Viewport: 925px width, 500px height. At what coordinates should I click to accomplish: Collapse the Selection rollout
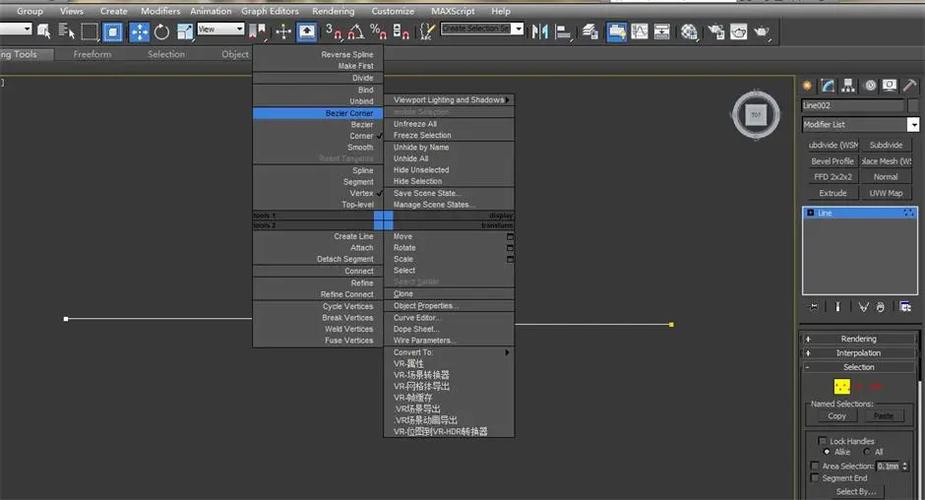(858, 367)
